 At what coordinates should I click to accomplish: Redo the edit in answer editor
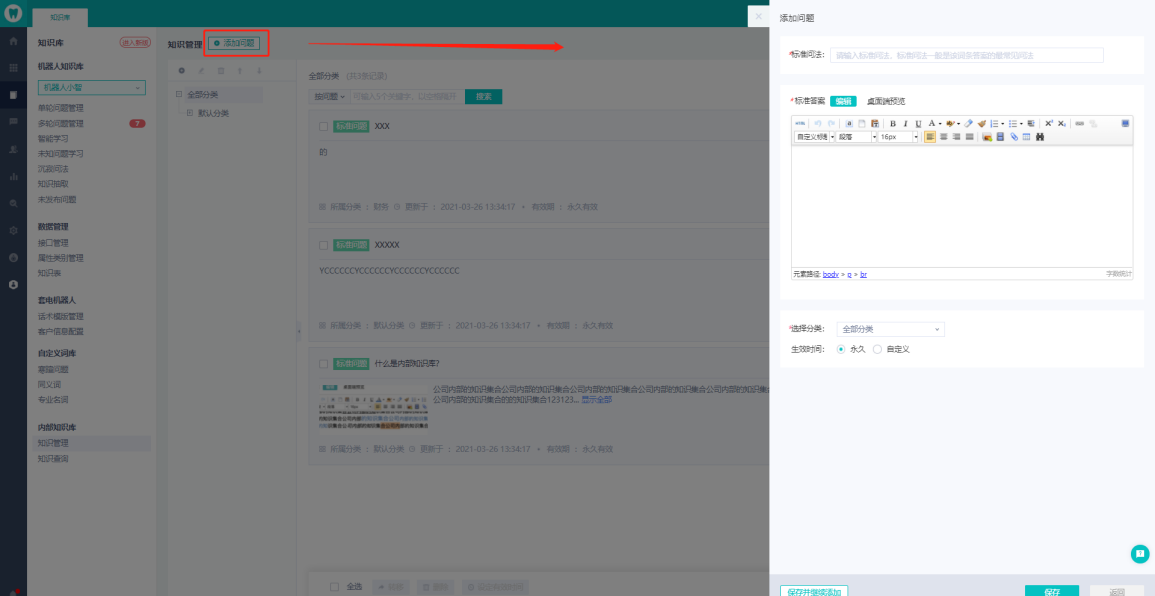(x=831, y=124)
